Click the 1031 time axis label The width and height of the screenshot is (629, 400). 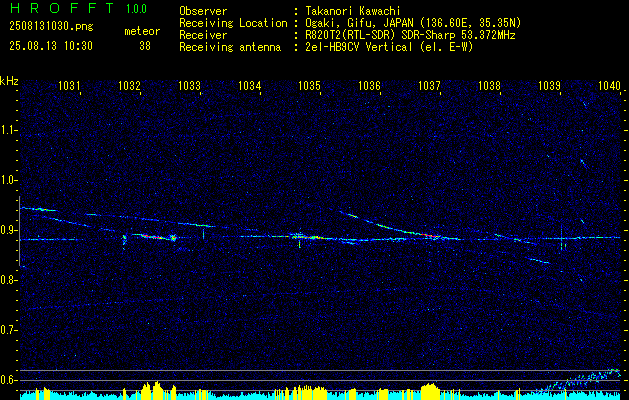click(69, 85)
